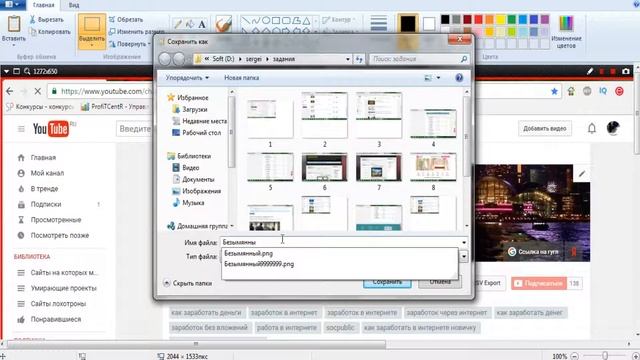The width and height of the screenshot is (640, 360).
Task: Click the Paste clipboard icon in Paint
Action: coord(14,24)
